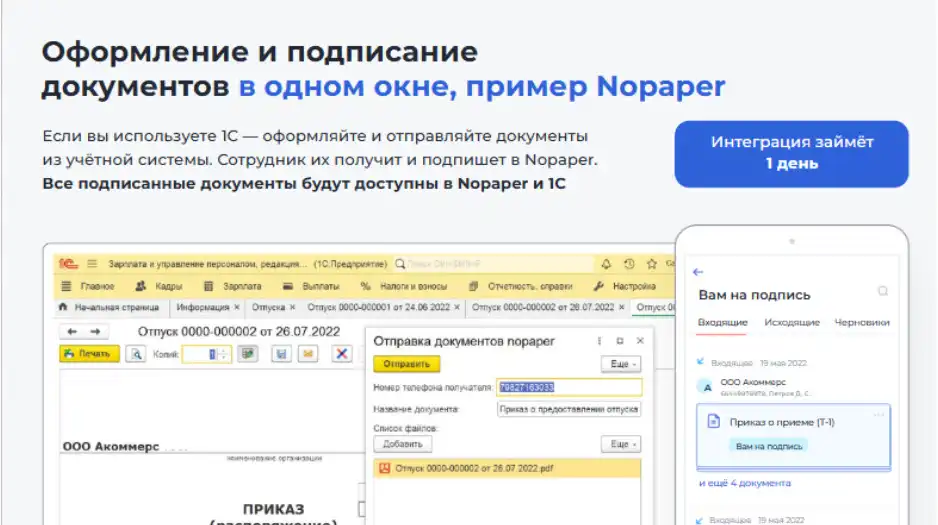Screen dimensions: 938x525
Task: Open the 1C hamburger menu icon
Action: coord(92,263)
